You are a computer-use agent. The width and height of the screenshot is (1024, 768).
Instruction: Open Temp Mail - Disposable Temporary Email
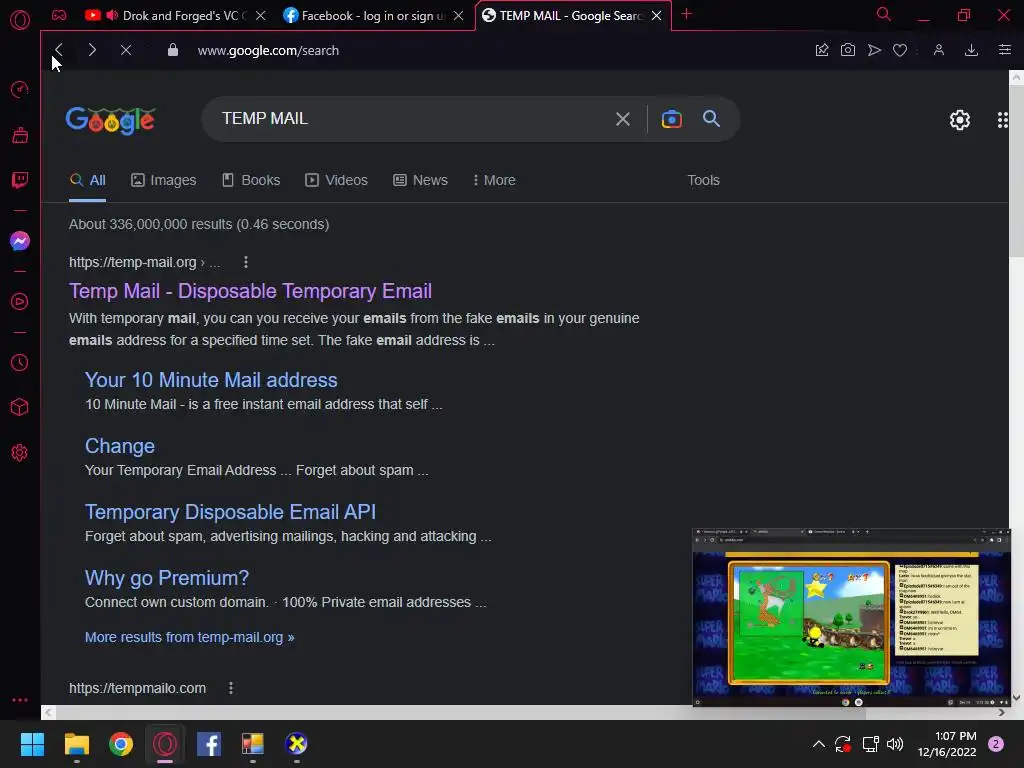click(x=250, y=291)
